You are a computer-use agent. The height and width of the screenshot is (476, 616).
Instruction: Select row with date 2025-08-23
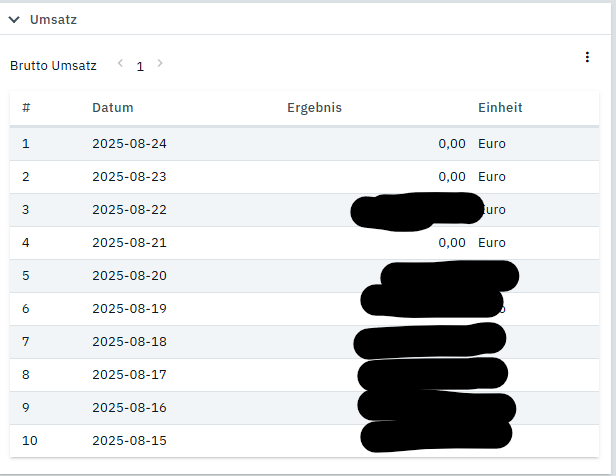(x=304, y=177)
